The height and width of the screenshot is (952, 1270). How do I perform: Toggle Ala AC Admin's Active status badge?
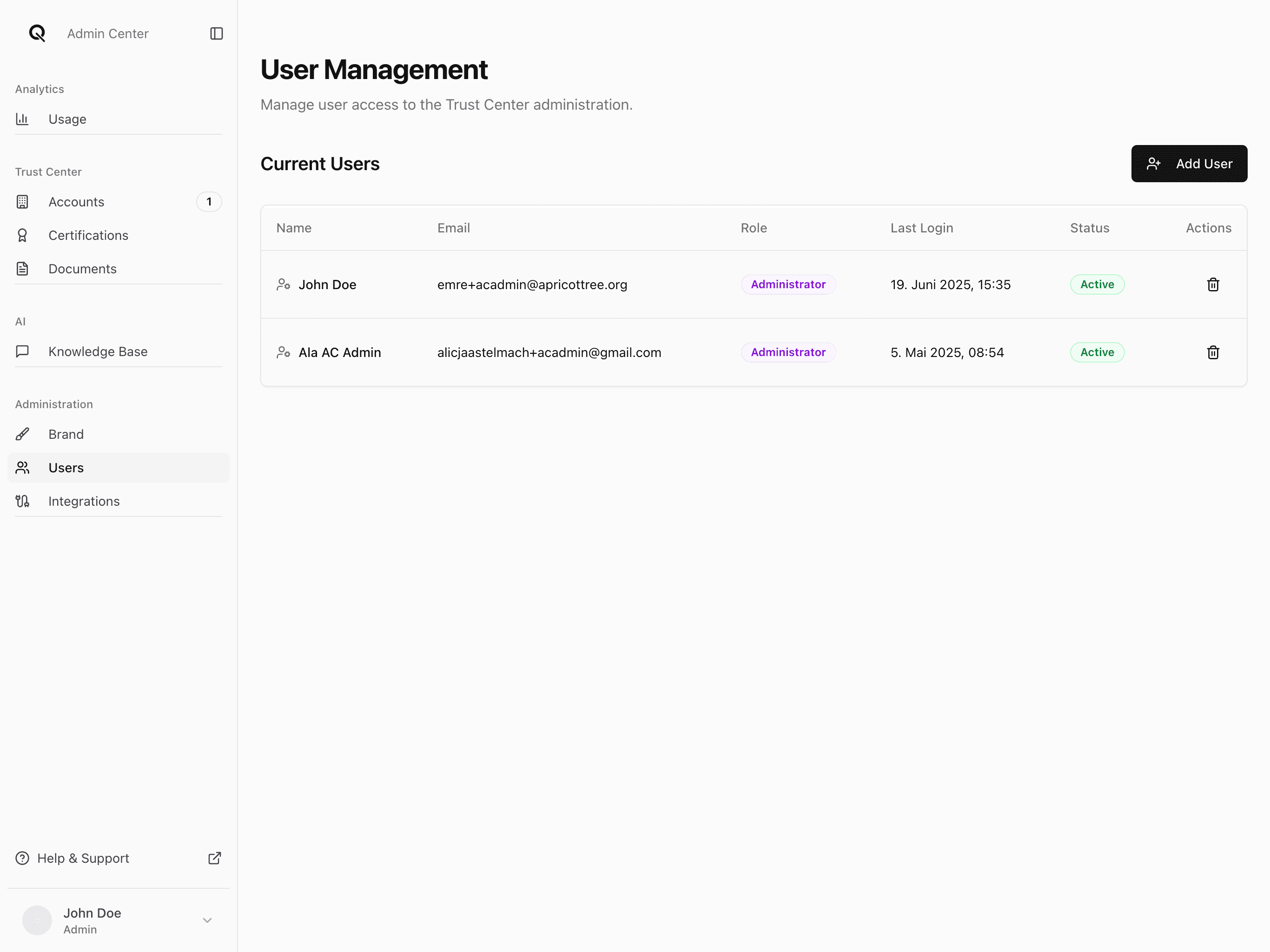1097,352
